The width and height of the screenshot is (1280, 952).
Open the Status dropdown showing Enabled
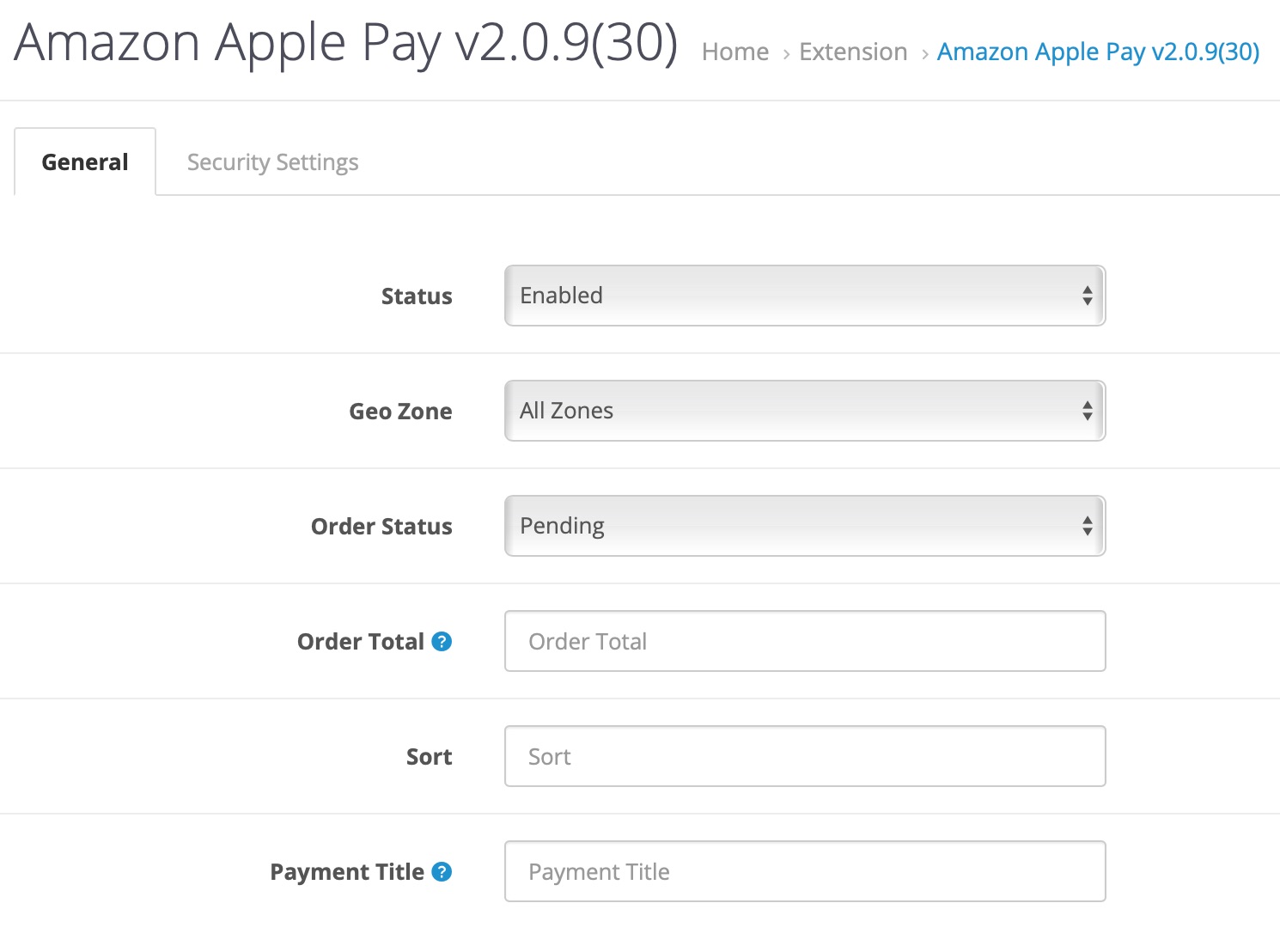tap(805, 296)
